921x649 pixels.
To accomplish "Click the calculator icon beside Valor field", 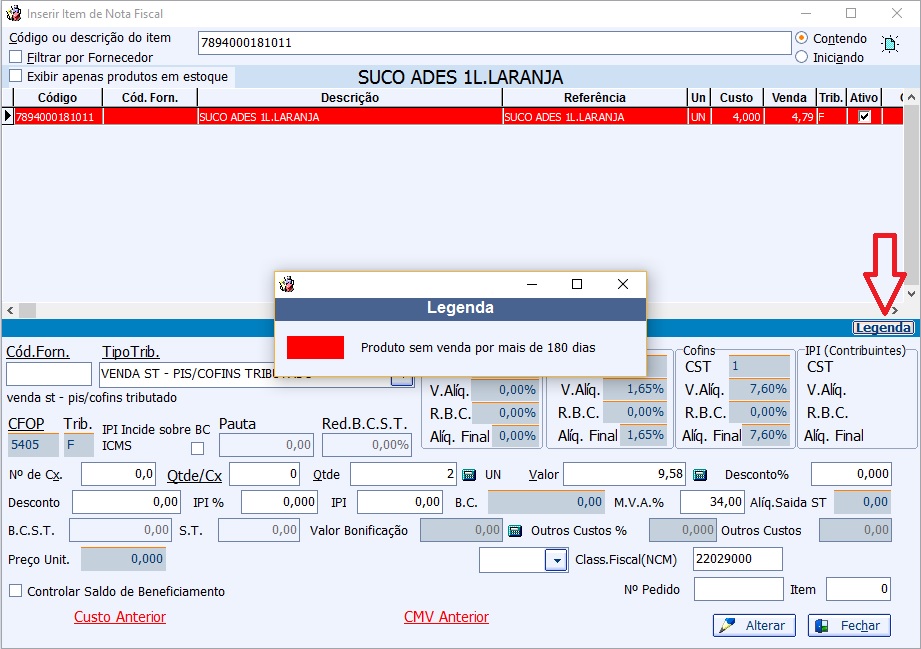I will (x=700, y=474).
